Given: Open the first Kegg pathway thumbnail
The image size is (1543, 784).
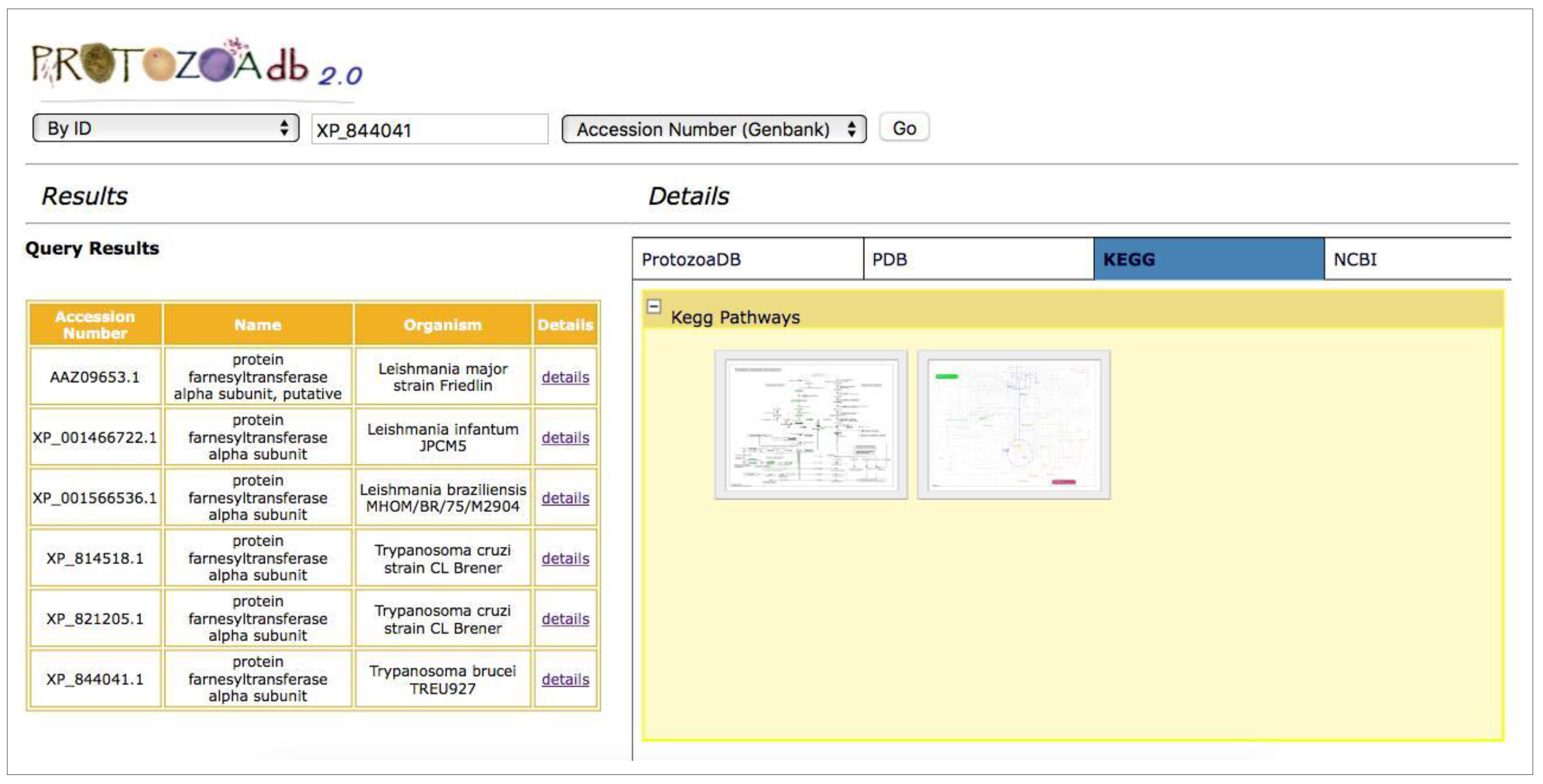Looking at the screenshot, I should [x=811, y=425].
